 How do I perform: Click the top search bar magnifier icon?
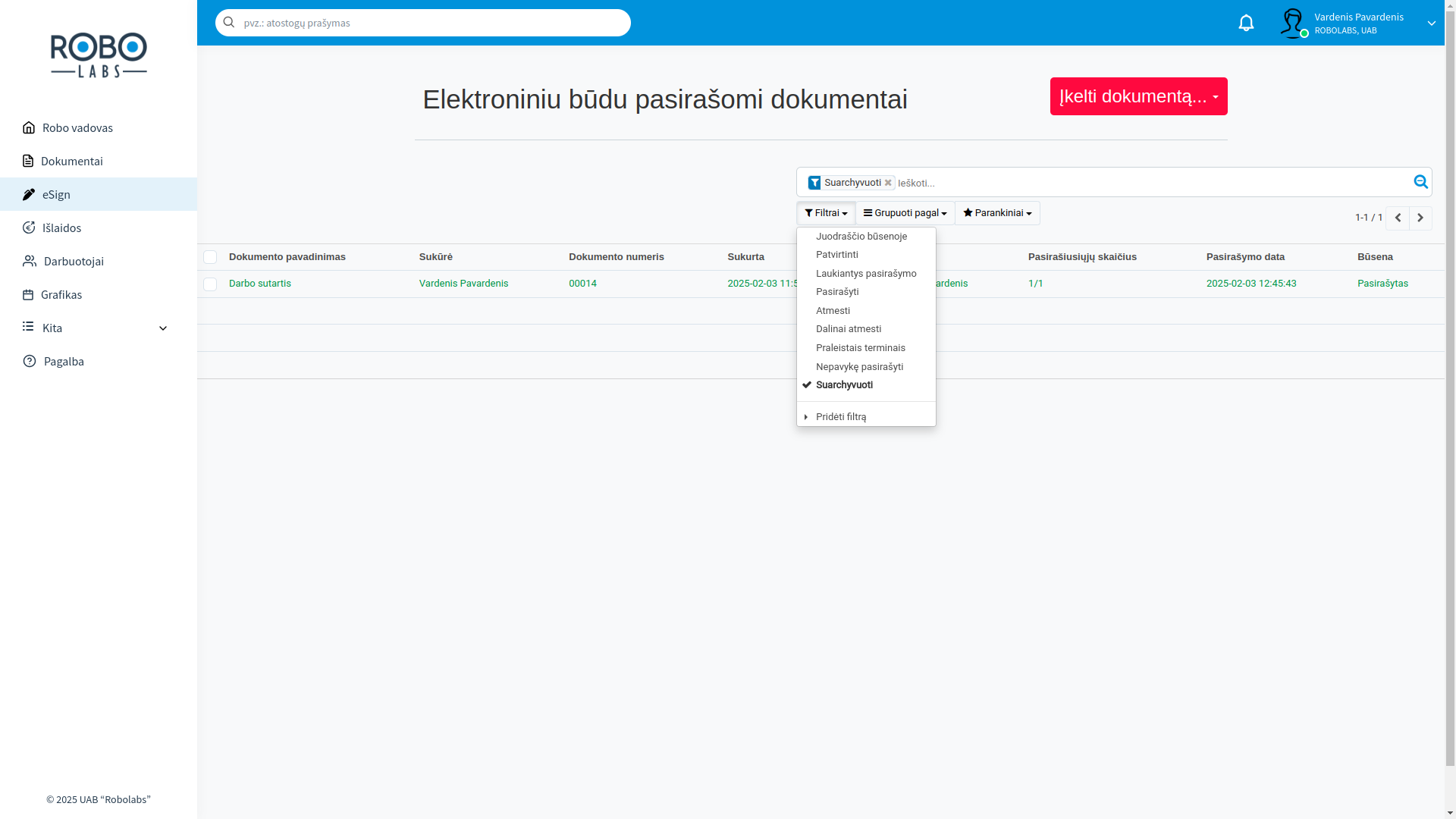(228, 23)
